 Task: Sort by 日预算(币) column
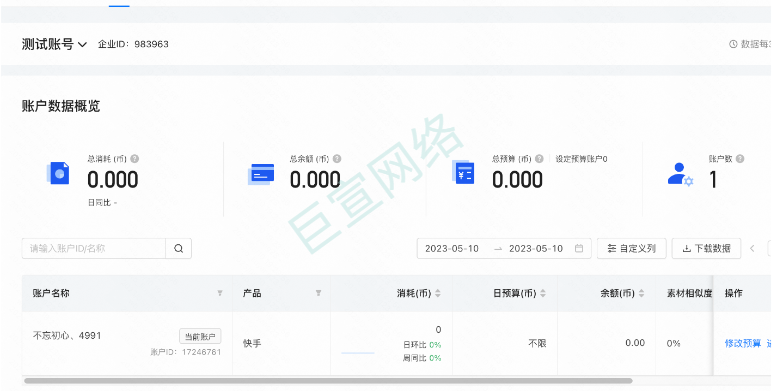coord(543,293)
